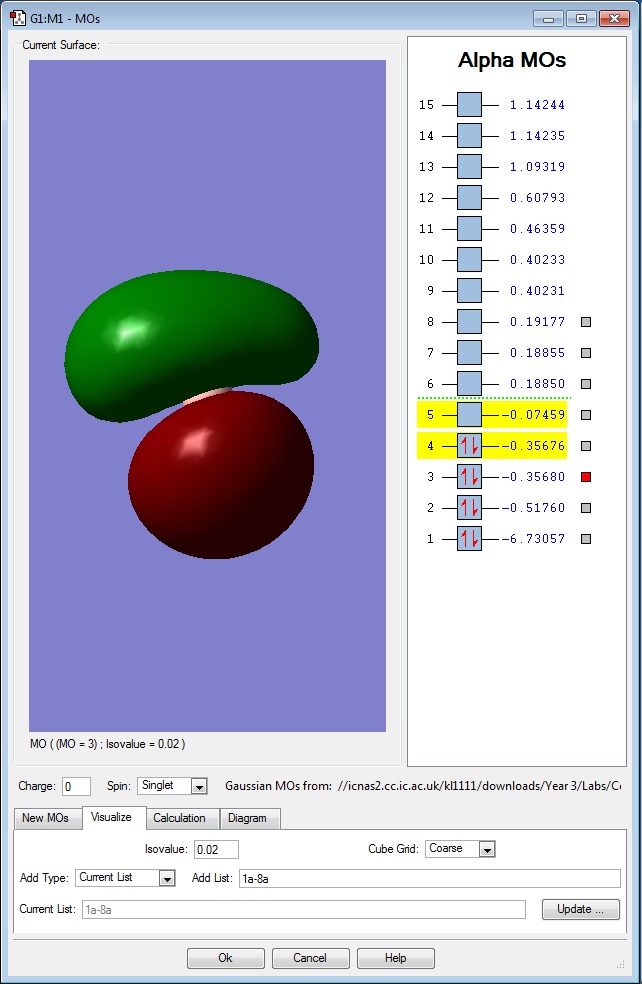This screenshot has width=642, height=984.
Task: Select the MO 12 orbital box
Action: (469, 198)
